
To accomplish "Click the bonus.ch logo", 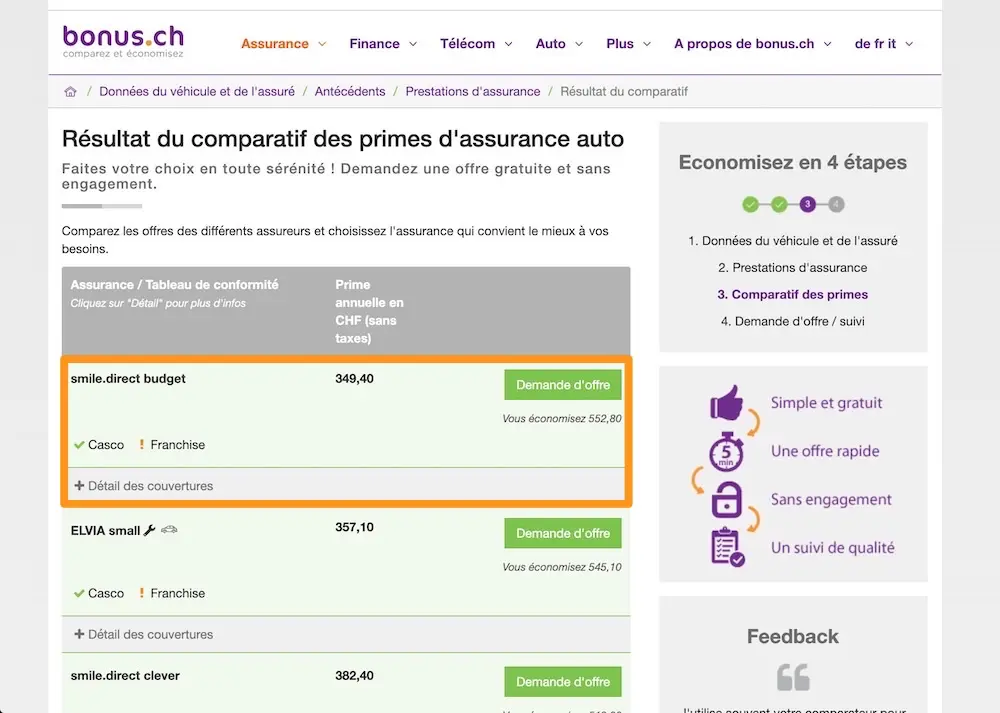I will 123,41.
